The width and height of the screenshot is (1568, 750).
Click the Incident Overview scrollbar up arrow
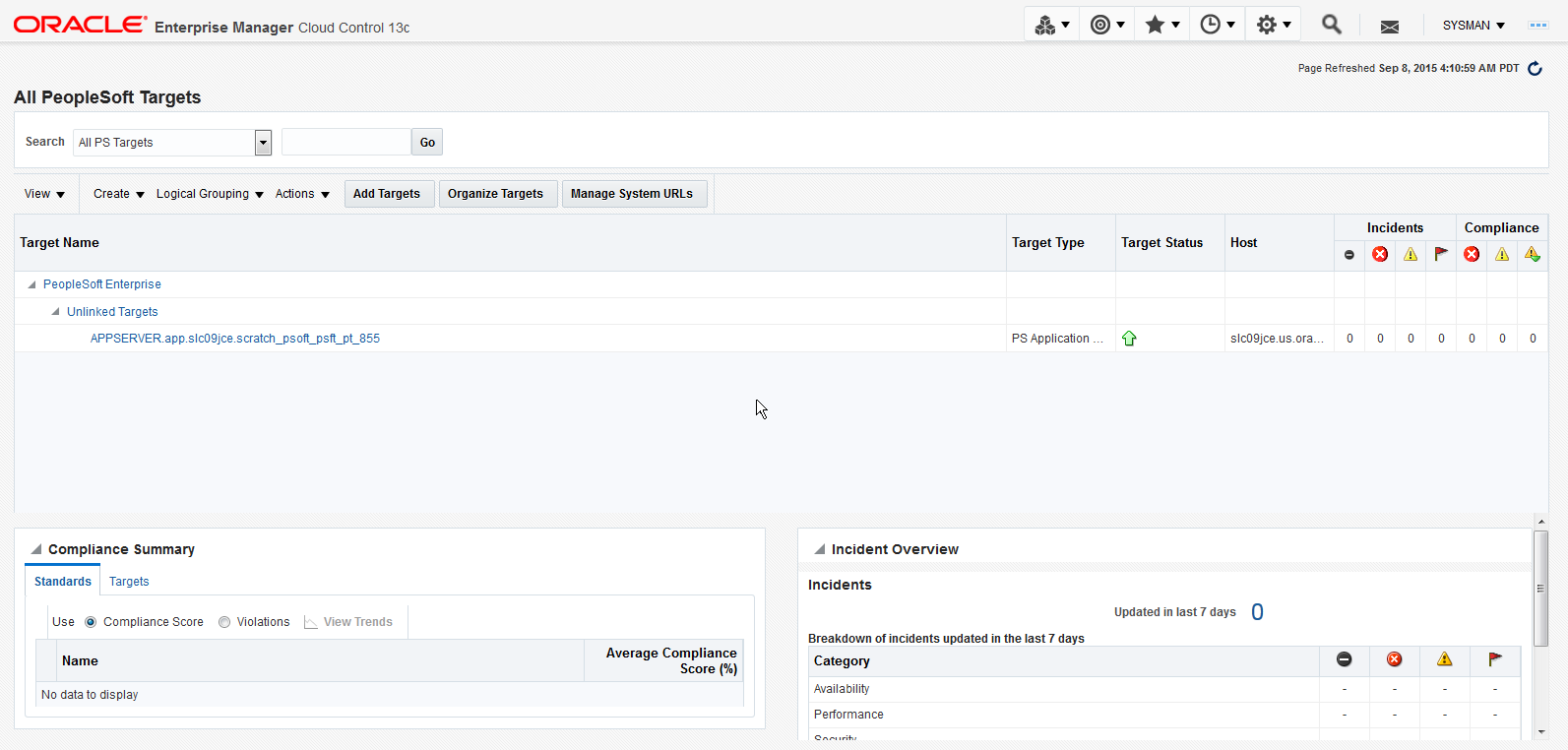(x=1541, y=522)
